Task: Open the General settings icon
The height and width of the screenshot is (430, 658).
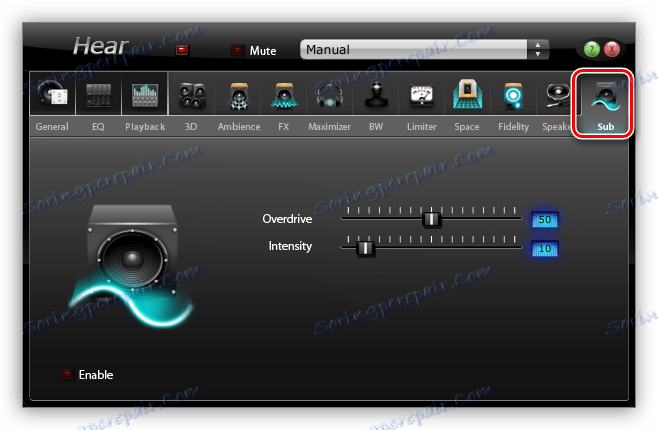Action: tap(52, 93)
